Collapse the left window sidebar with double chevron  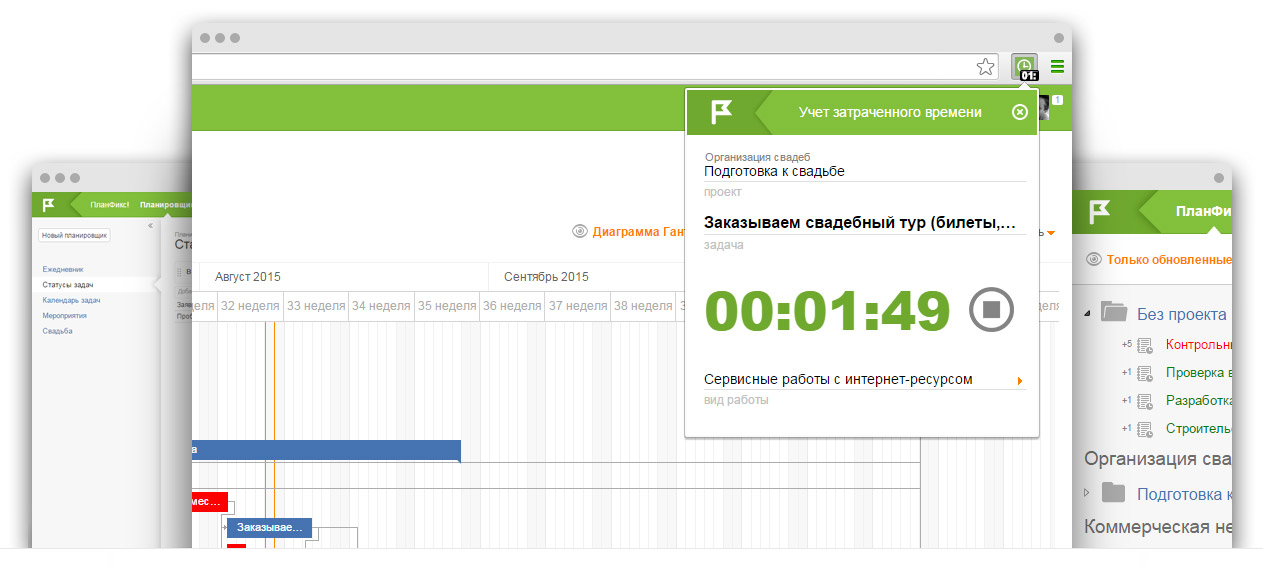149,226
